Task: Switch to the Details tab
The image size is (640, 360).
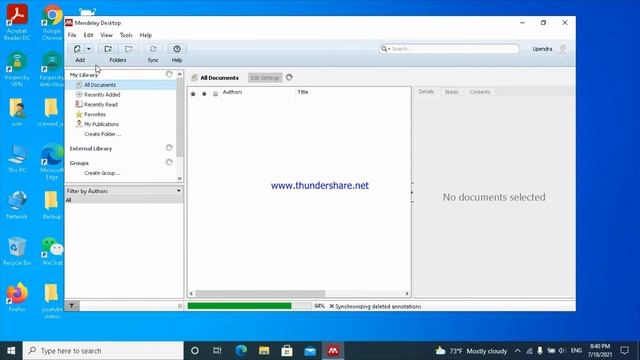Action: pos(426,92)
